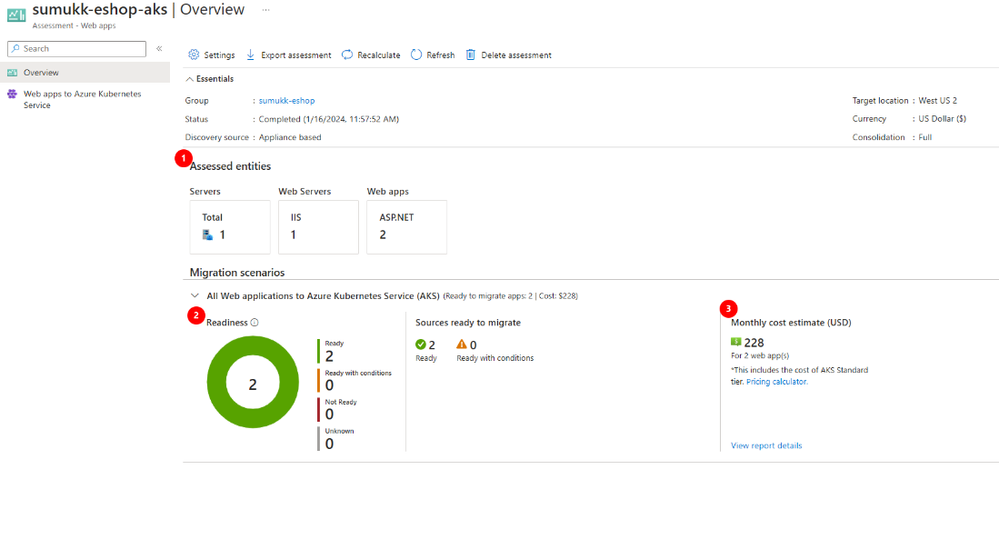Screen dimensions: 999x559
Task: Click the 'Assessment - Web apps' subtitle
Action: tap(74, 26)
